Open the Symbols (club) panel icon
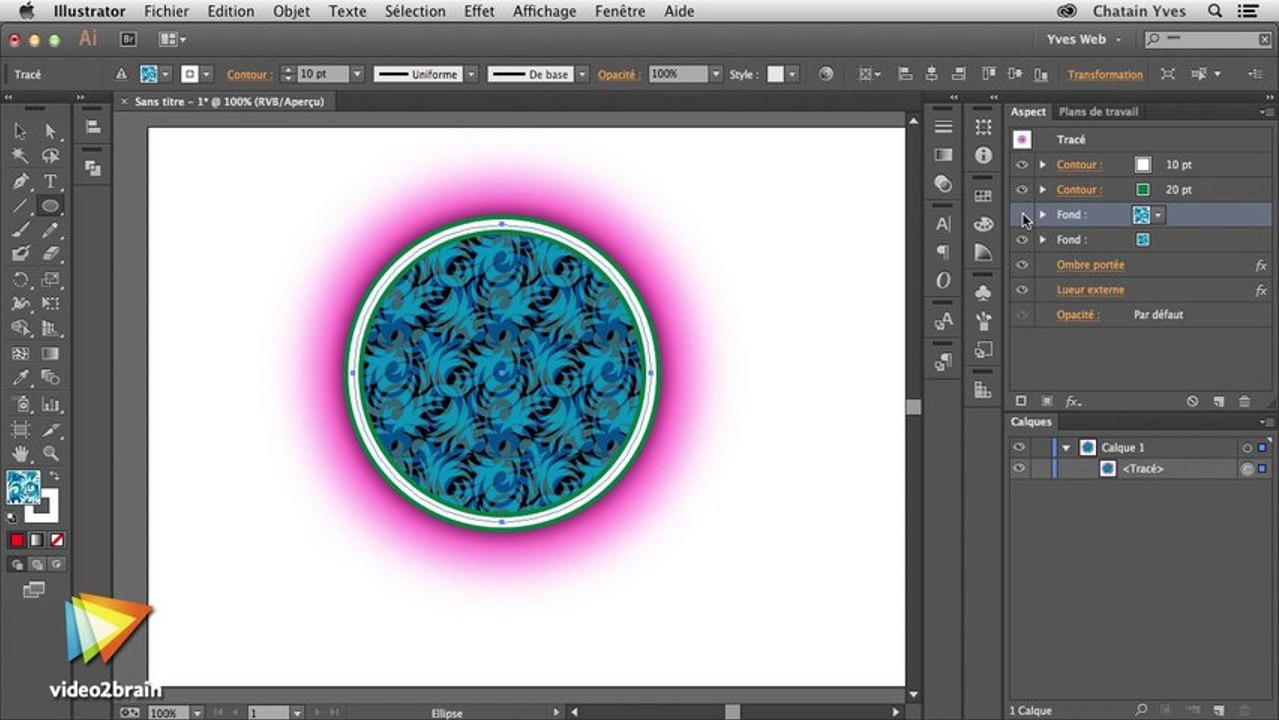Image resolution: width=1279 pixels, height=720 pixels. coord(984,294)
